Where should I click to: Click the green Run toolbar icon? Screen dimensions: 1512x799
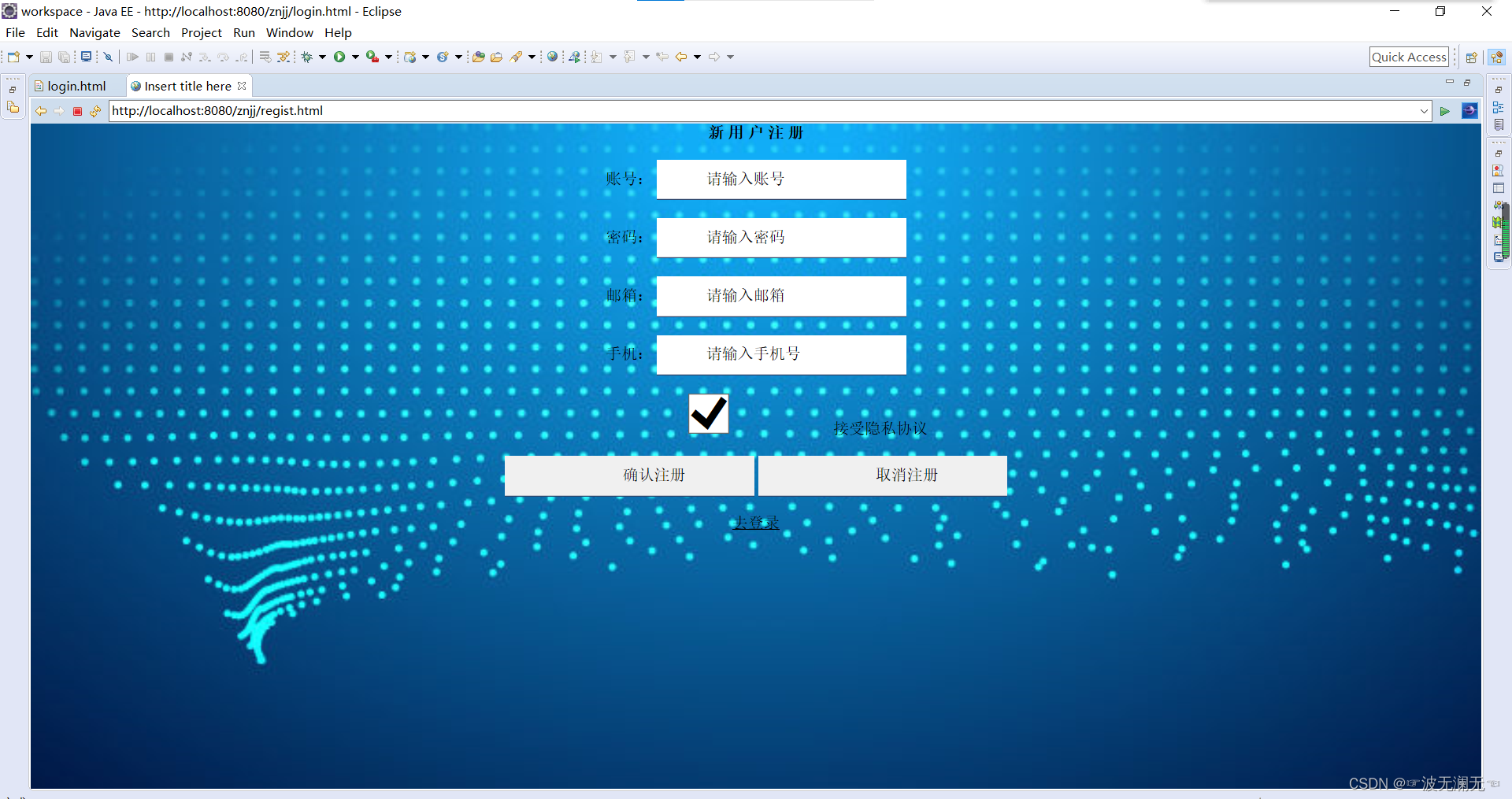(x=339, y=57)
